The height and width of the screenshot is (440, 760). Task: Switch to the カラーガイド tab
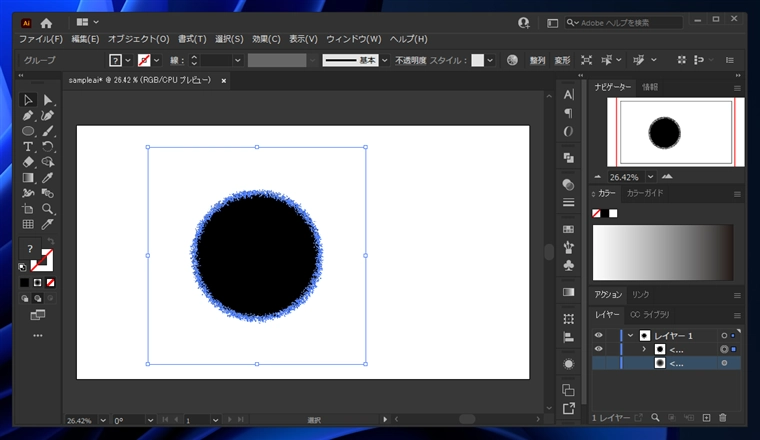(x=645, y=193)
